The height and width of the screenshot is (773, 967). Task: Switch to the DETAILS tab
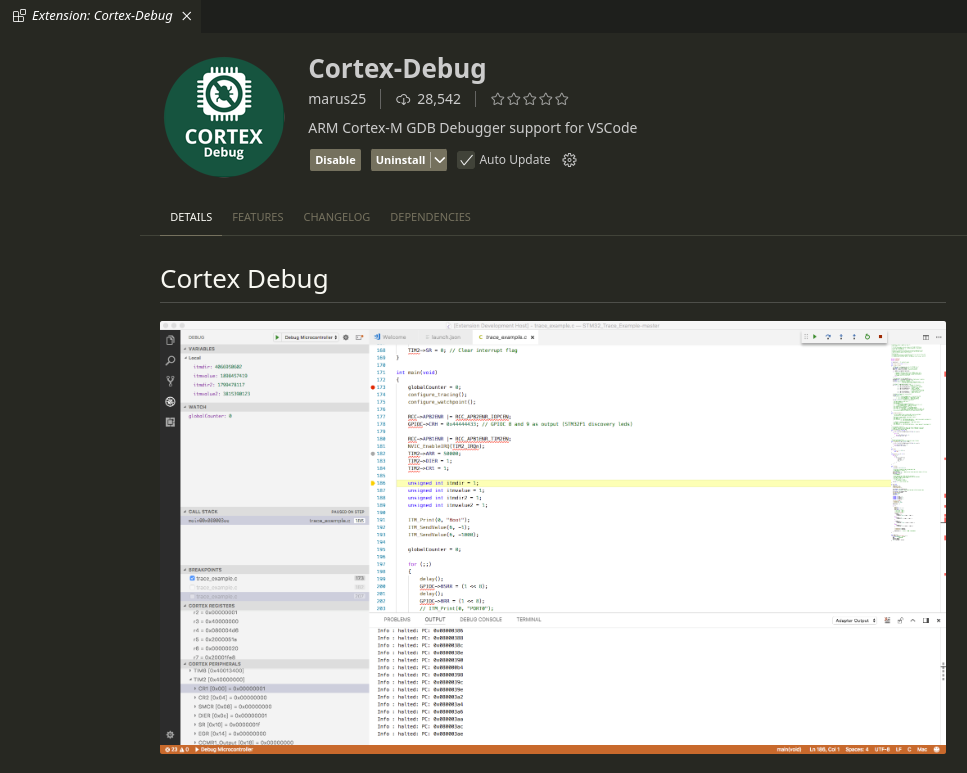(191, 217)
